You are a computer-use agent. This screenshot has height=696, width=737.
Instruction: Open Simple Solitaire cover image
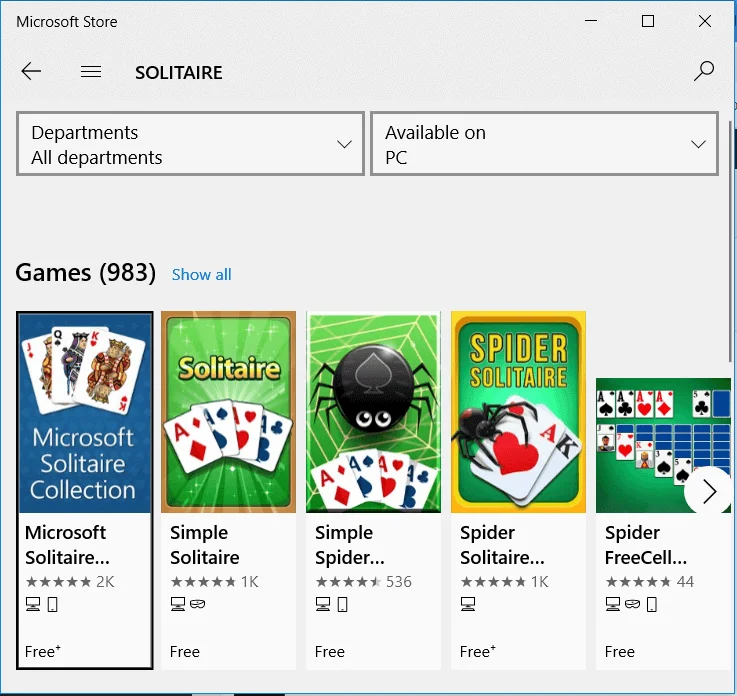(x=228, y=412)
